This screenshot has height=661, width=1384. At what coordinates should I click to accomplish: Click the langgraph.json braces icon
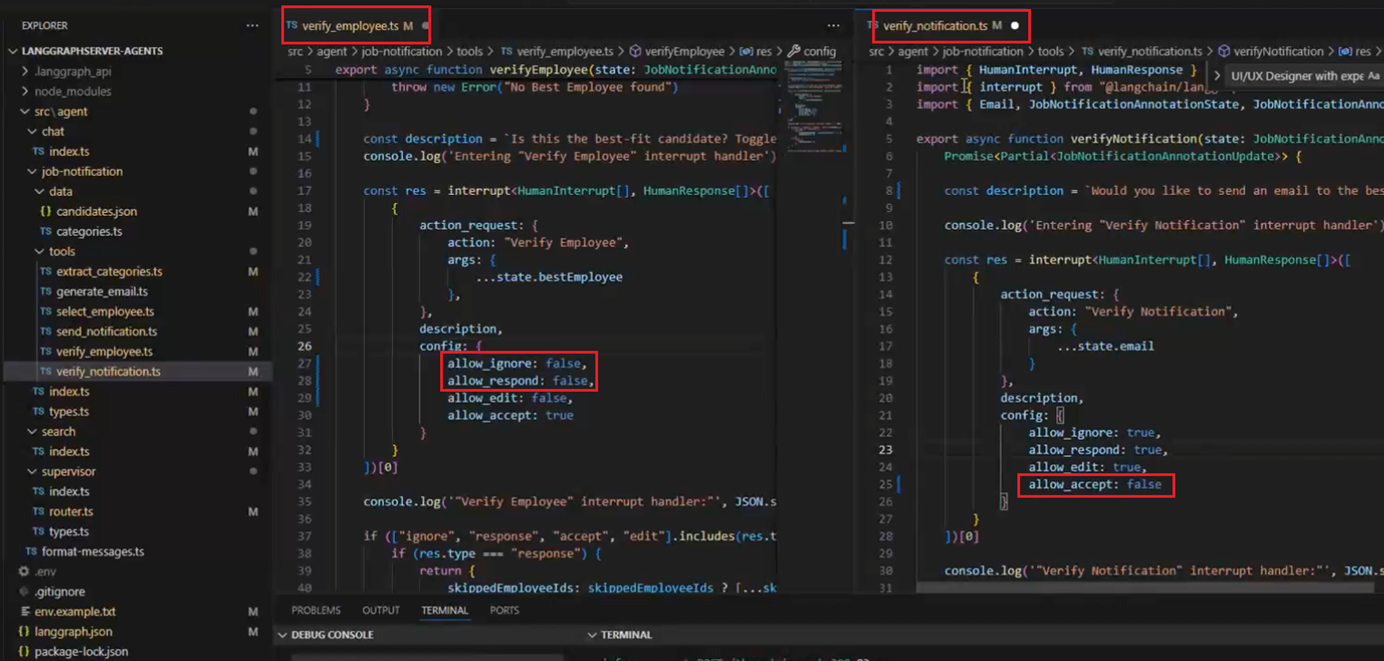24,631
